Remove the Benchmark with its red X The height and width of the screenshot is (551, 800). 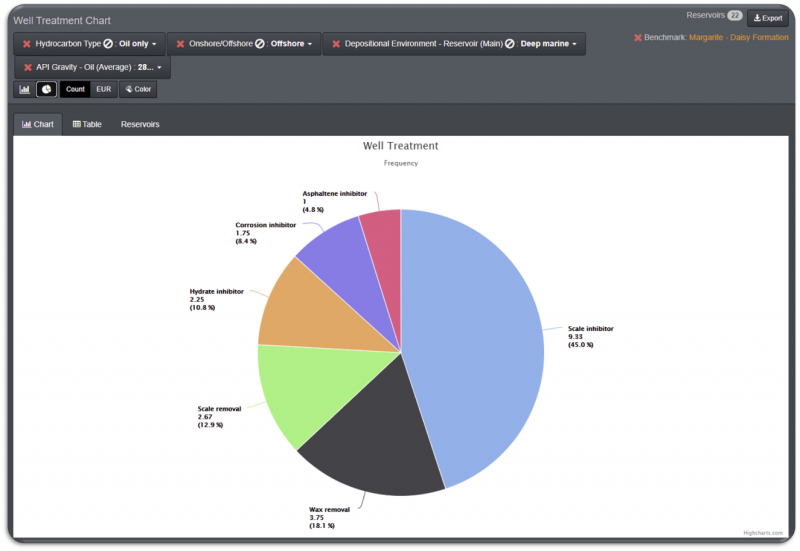click(x=638, y=38)
